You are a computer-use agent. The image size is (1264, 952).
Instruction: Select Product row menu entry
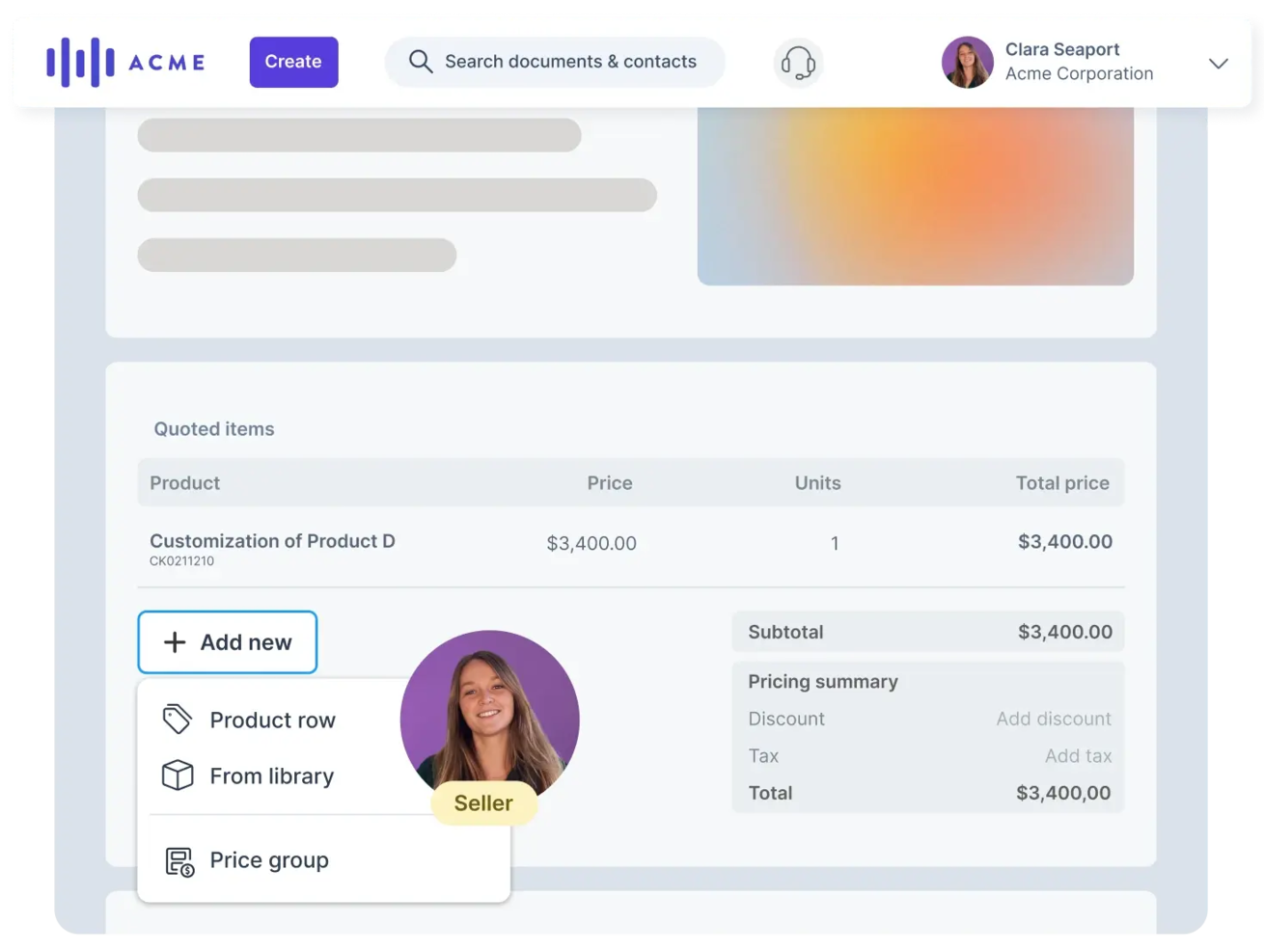click(x=272, y=720)
